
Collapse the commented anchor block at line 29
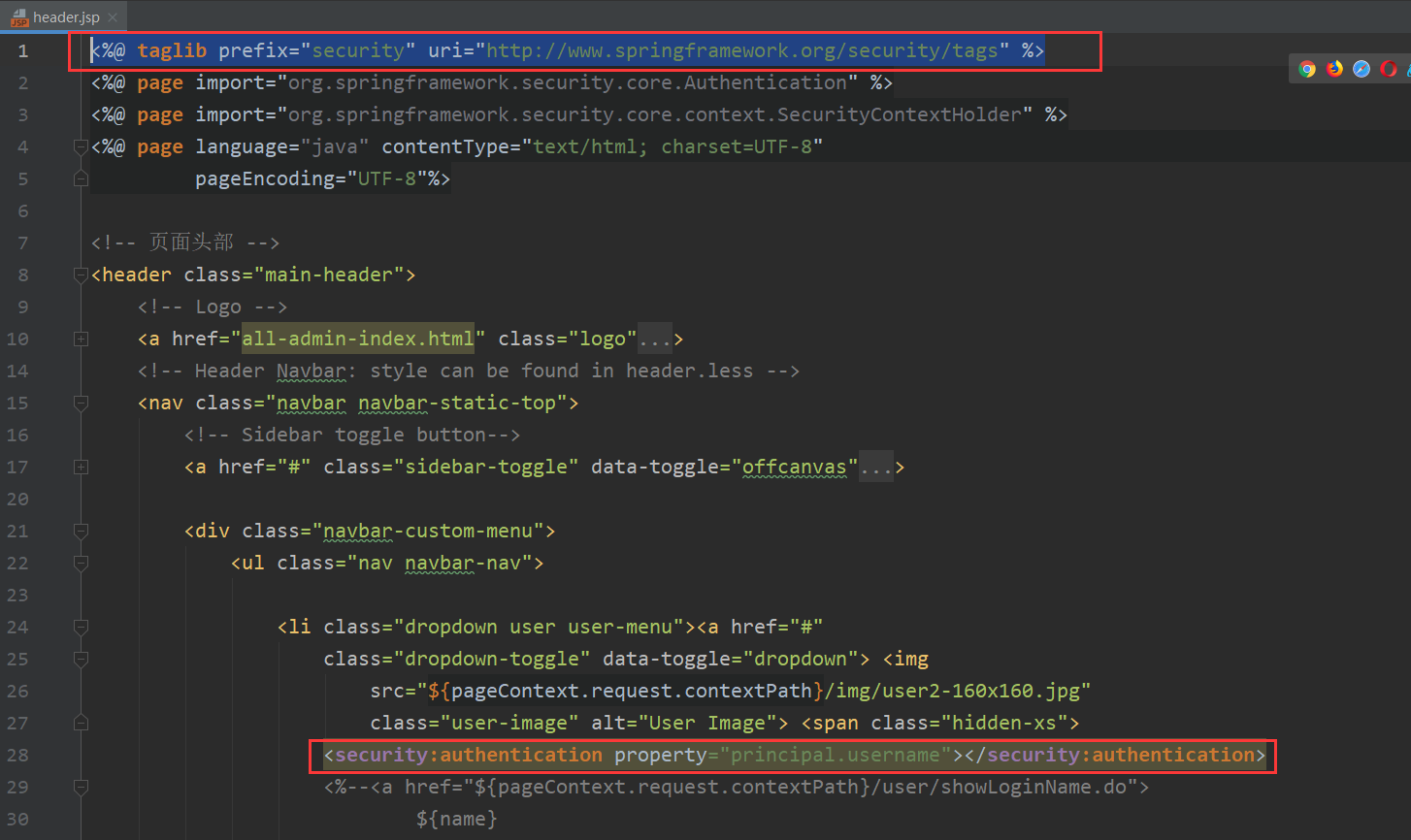[x=81, y=787]
